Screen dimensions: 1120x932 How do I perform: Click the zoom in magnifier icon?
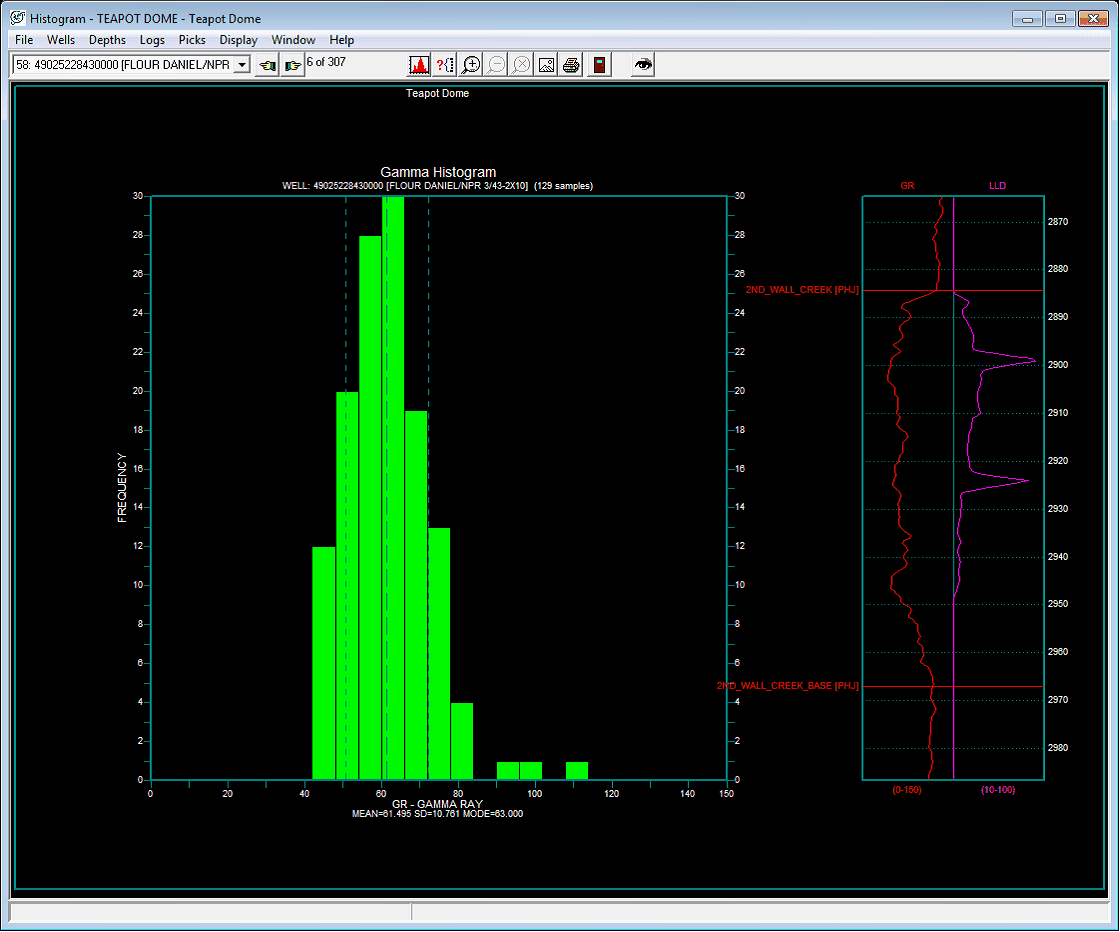[x=471, y=65]
